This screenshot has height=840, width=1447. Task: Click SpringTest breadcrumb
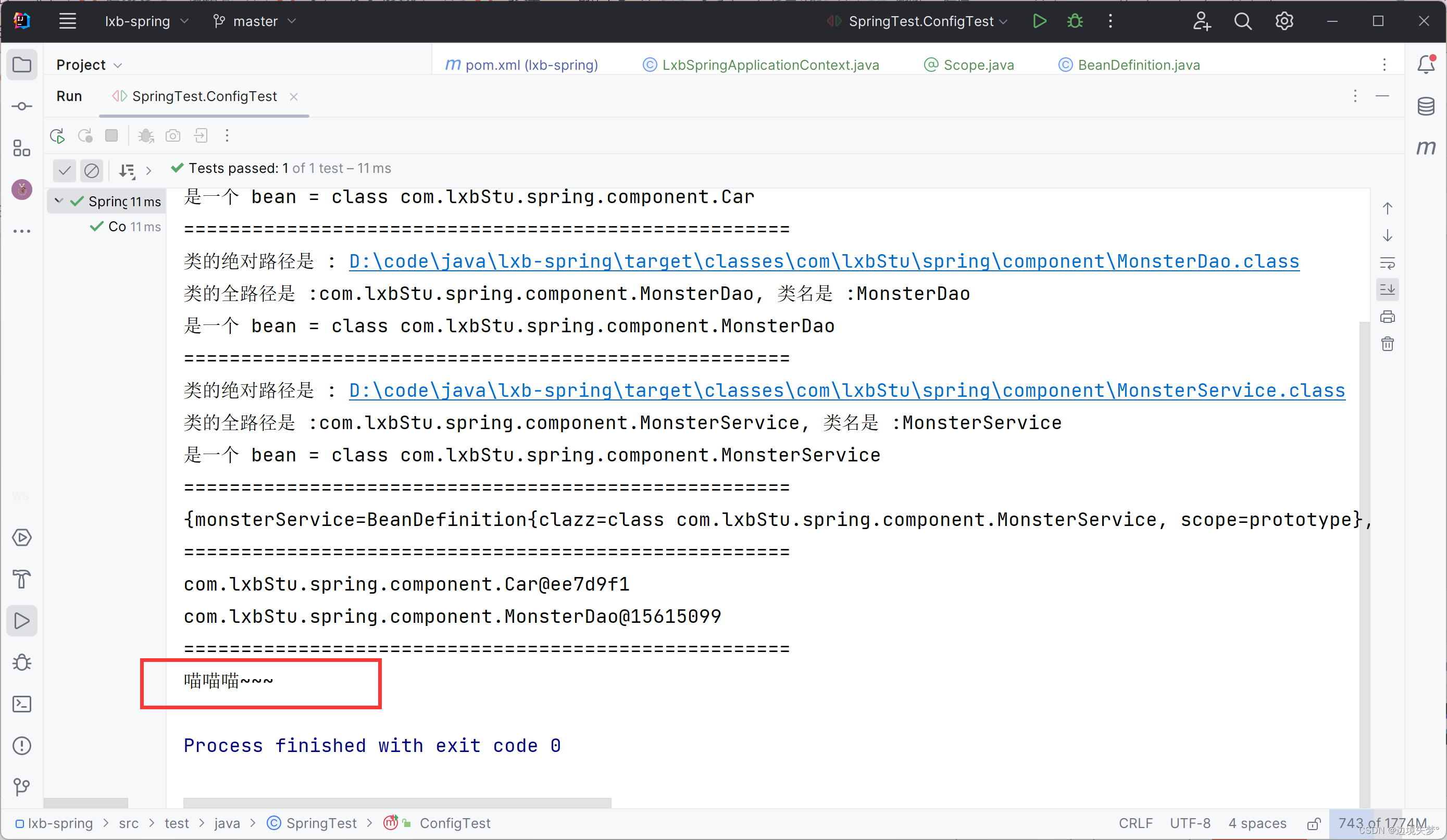point(313,823)
